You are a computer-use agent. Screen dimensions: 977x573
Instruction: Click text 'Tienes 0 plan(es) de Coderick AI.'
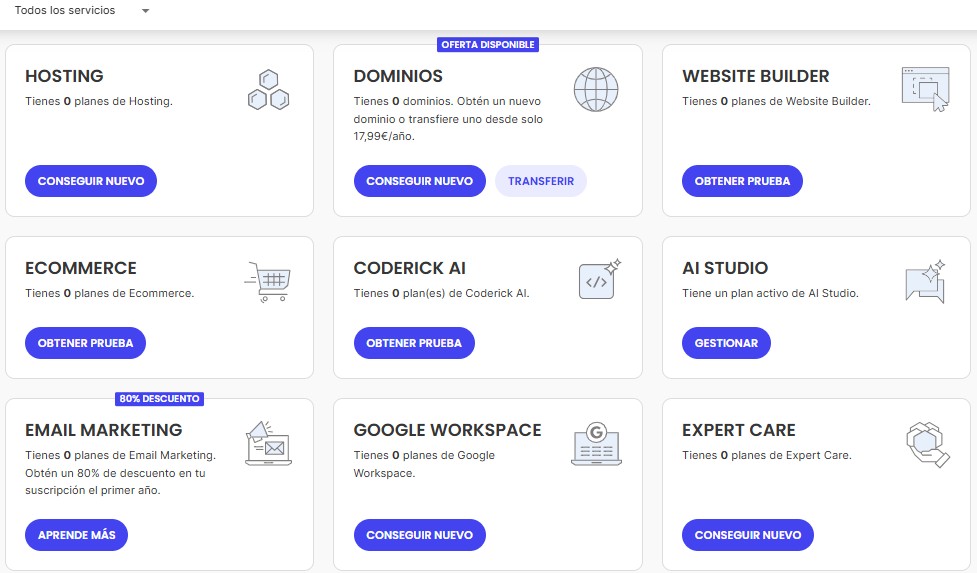tap(442, 293)
